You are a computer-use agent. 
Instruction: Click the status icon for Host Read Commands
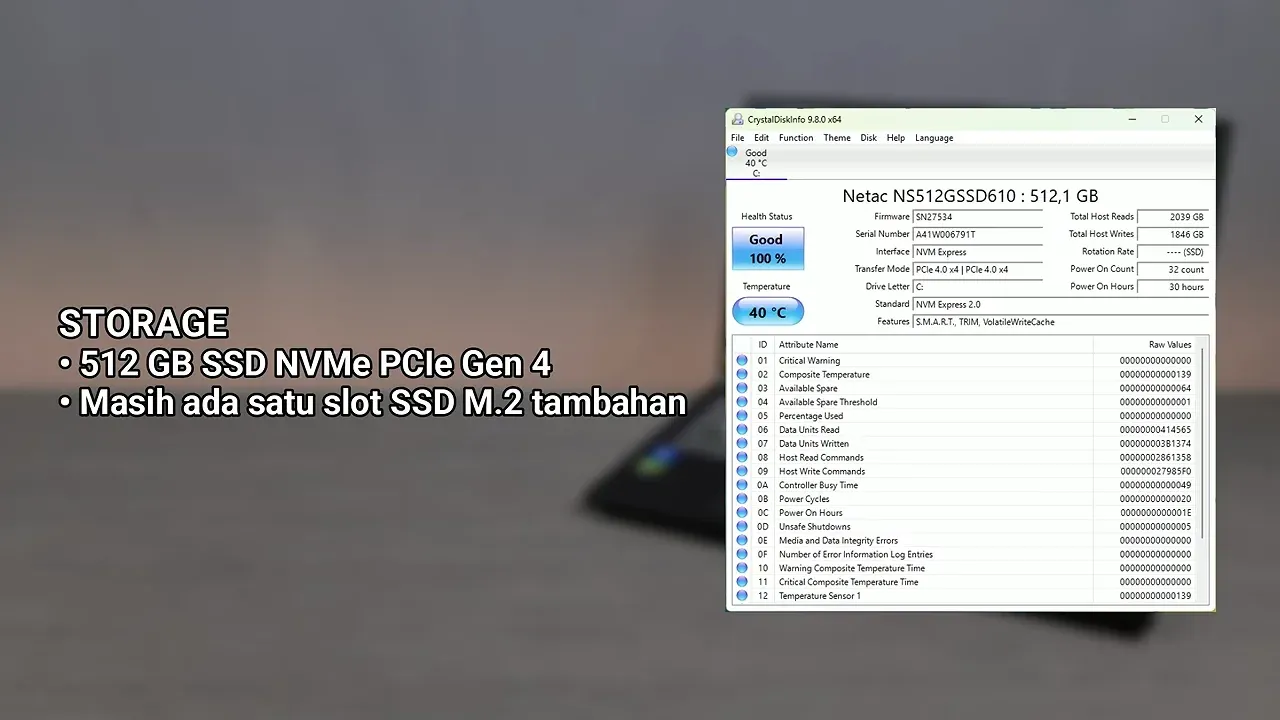(x=742, y=458)
